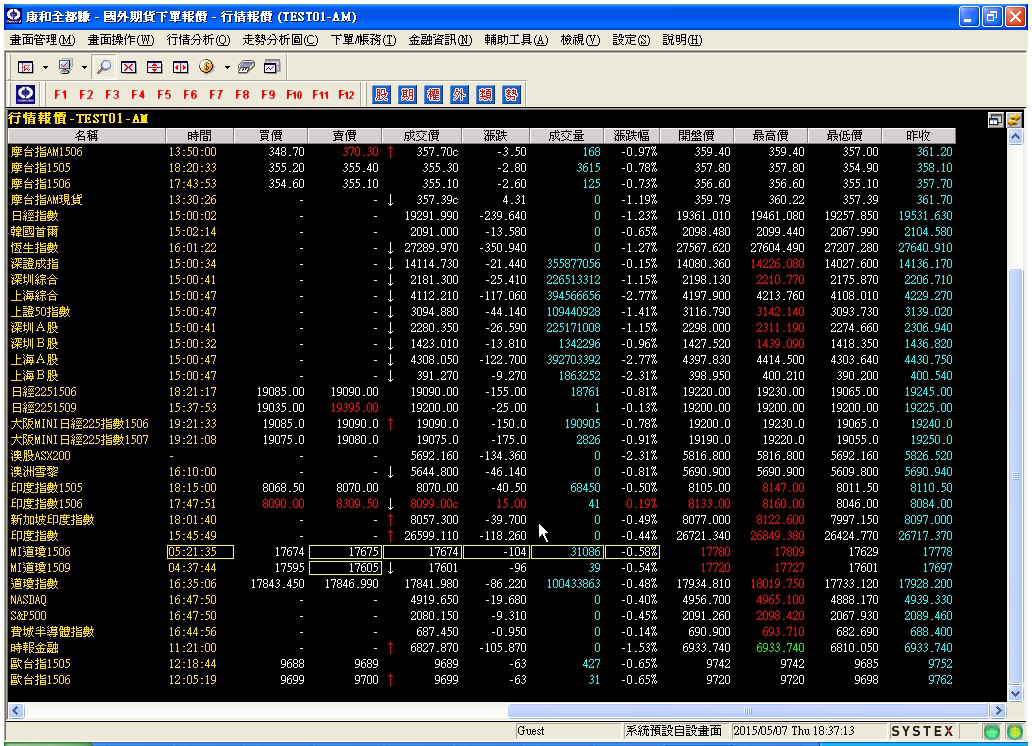Click the 成交價 column header
1032x746 pixels.
(x=421, y=136)
